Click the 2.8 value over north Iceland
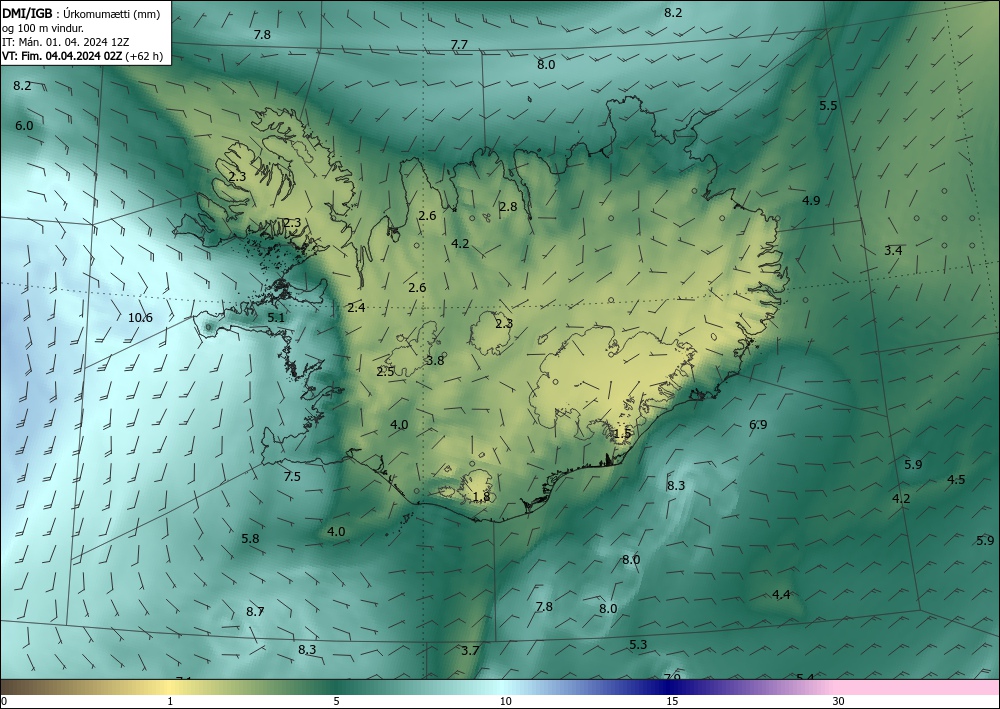 pos(508,207)
